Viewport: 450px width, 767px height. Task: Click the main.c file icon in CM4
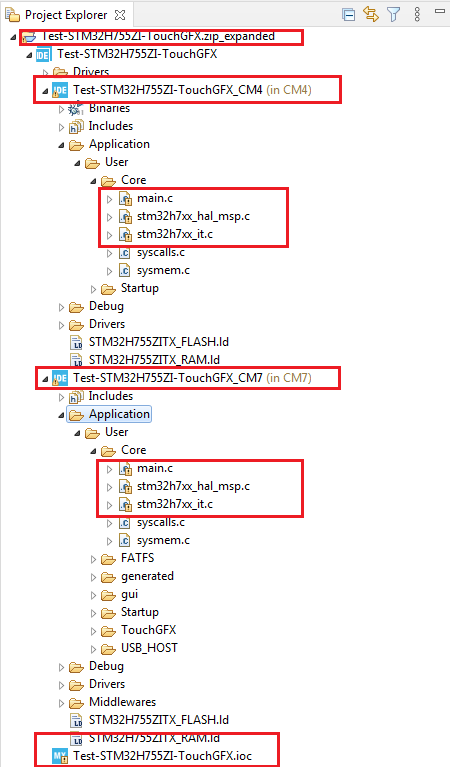[x=125, y=199]
